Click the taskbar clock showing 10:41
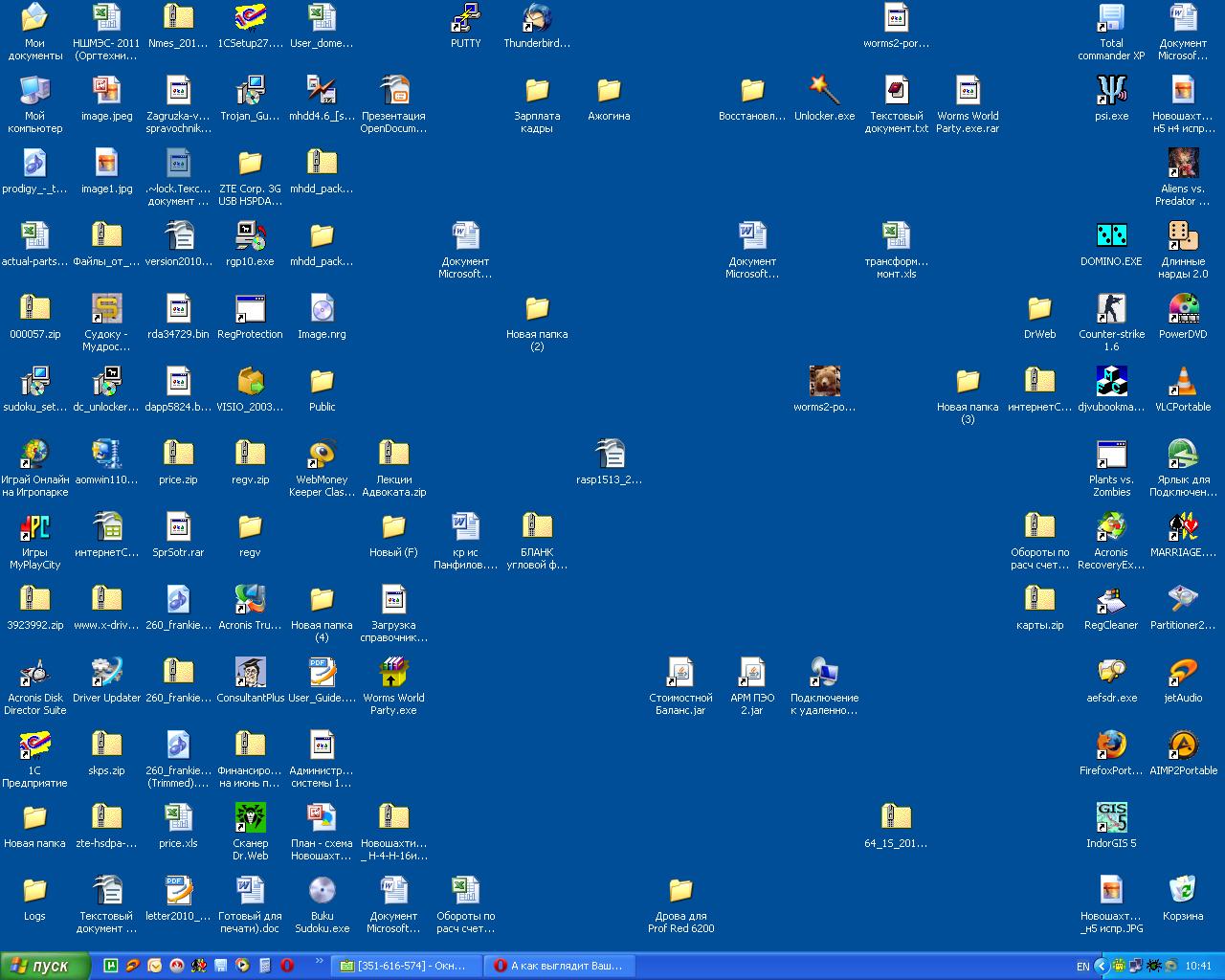Screen dimensions: 1225x980 point(1198,967)
